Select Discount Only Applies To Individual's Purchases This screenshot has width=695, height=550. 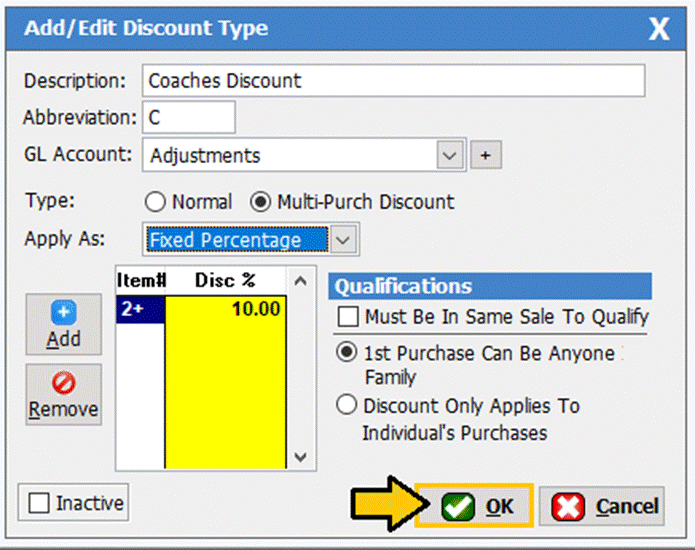348,406
